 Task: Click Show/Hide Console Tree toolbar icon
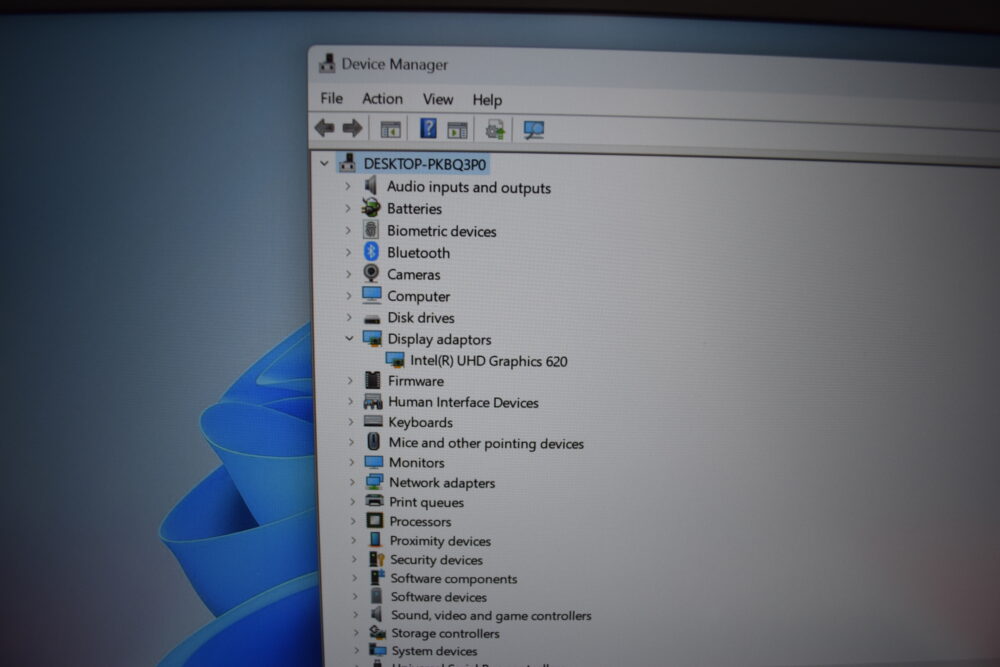390,129
